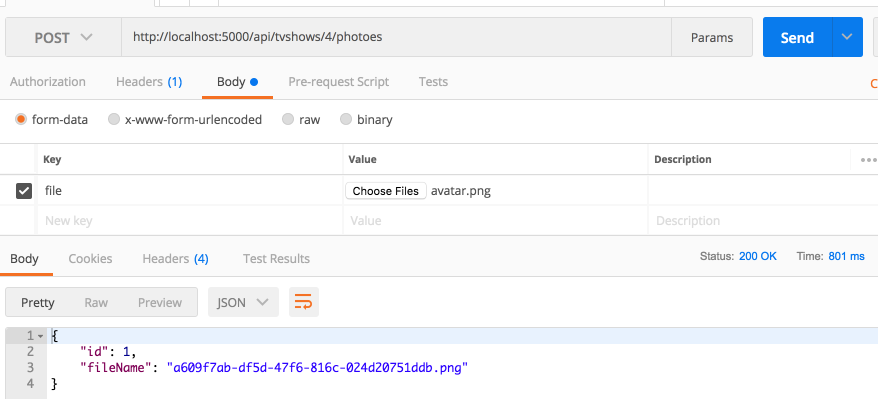The image size is (878, 399).
Task: Click the empty Value field in new row
Action: click(496, 220)
